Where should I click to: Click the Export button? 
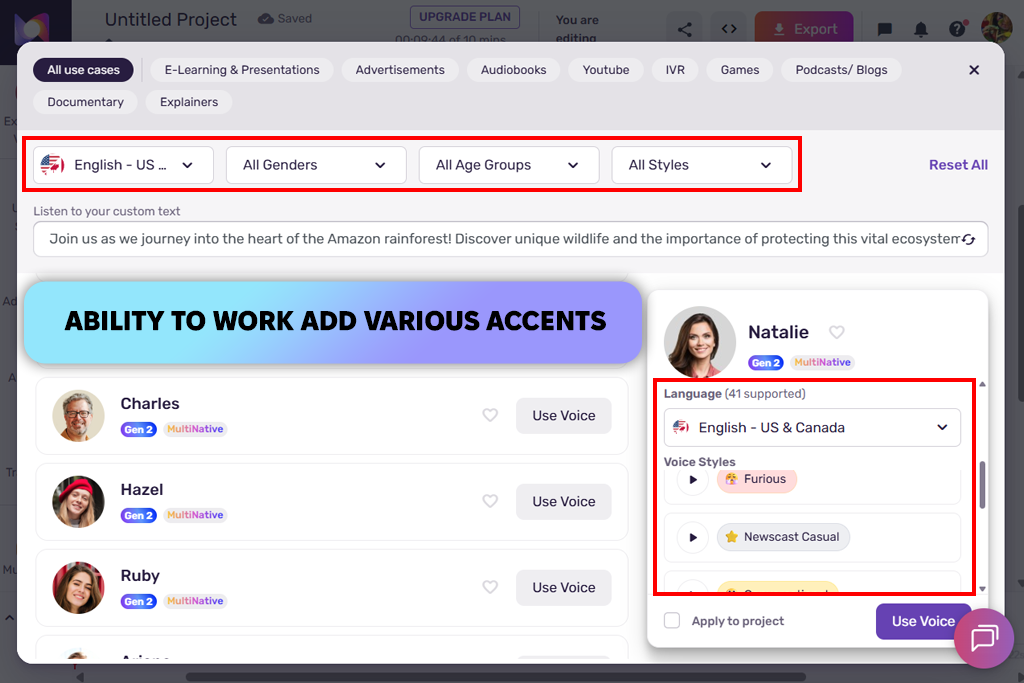tap(804, 29)
